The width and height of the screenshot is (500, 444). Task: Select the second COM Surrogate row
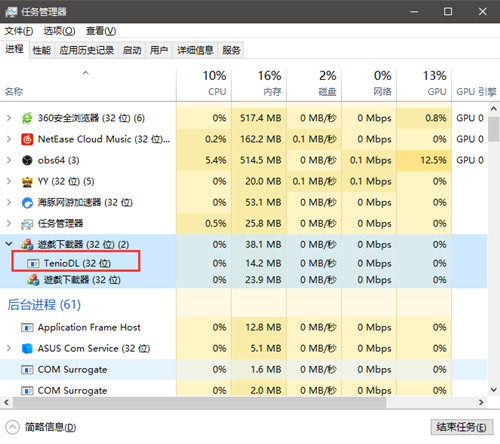point(243,390)
